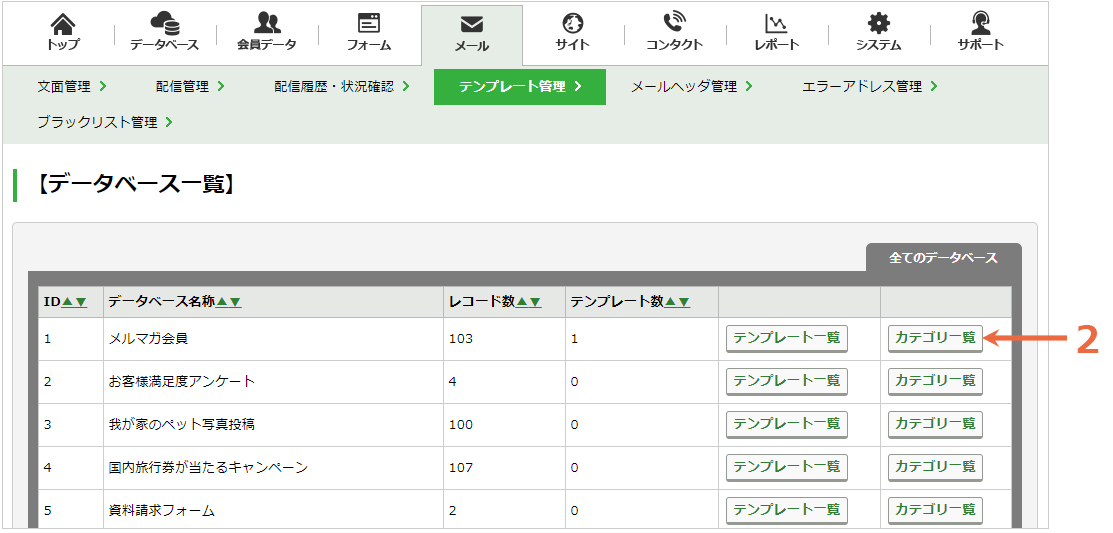Screen dimensions: 1113x533
Task: Sort データベース名称 ascending
Action: coord(222,302)
